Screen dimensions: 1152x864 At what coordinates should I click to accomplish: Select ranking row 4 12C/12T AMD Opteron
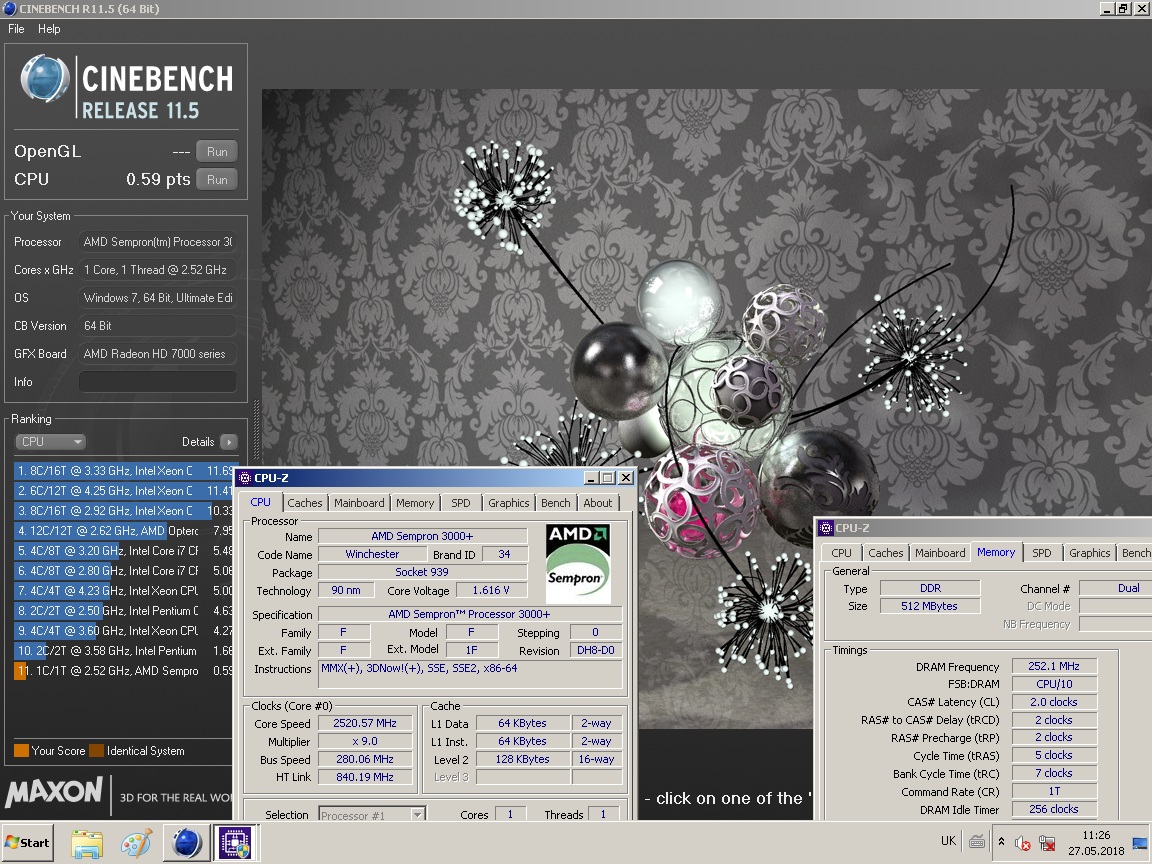[x=123, y=530]
